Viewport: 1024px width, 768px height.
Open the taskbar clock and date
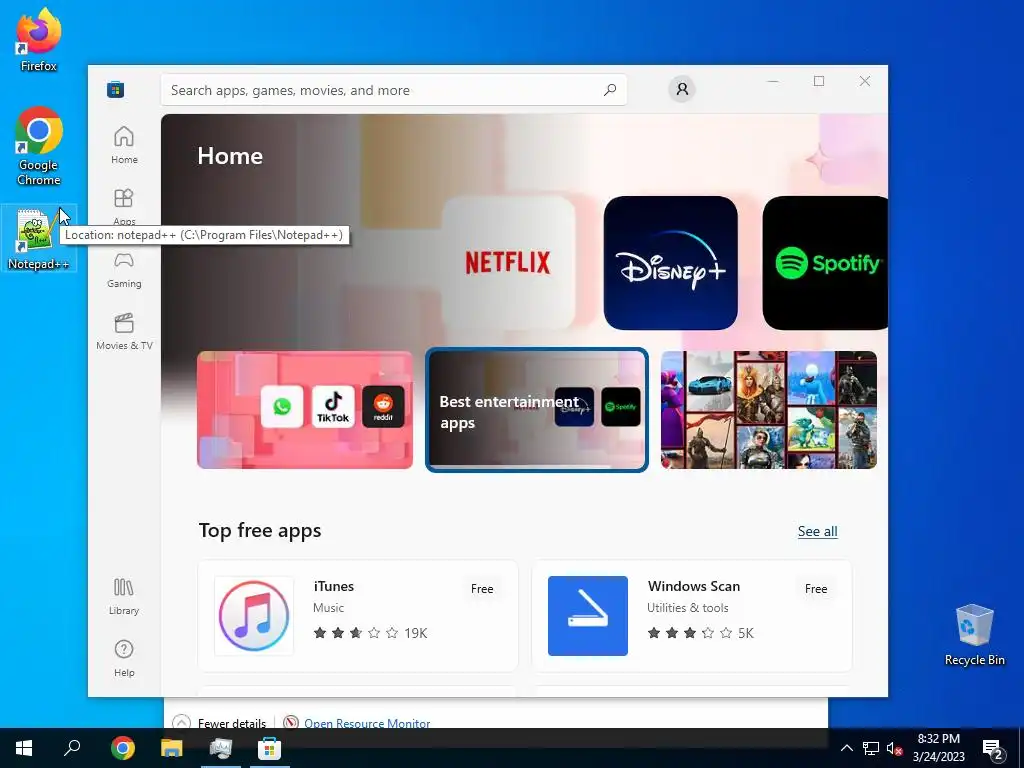(x=938, y=748)
